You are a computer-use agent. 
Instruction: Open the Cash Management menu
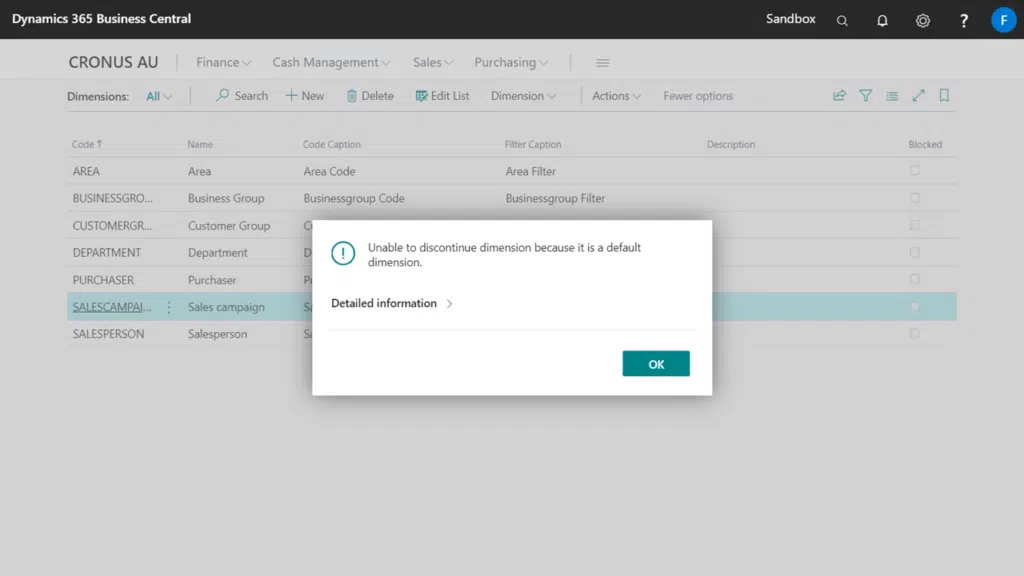click(x=331, y=62)
